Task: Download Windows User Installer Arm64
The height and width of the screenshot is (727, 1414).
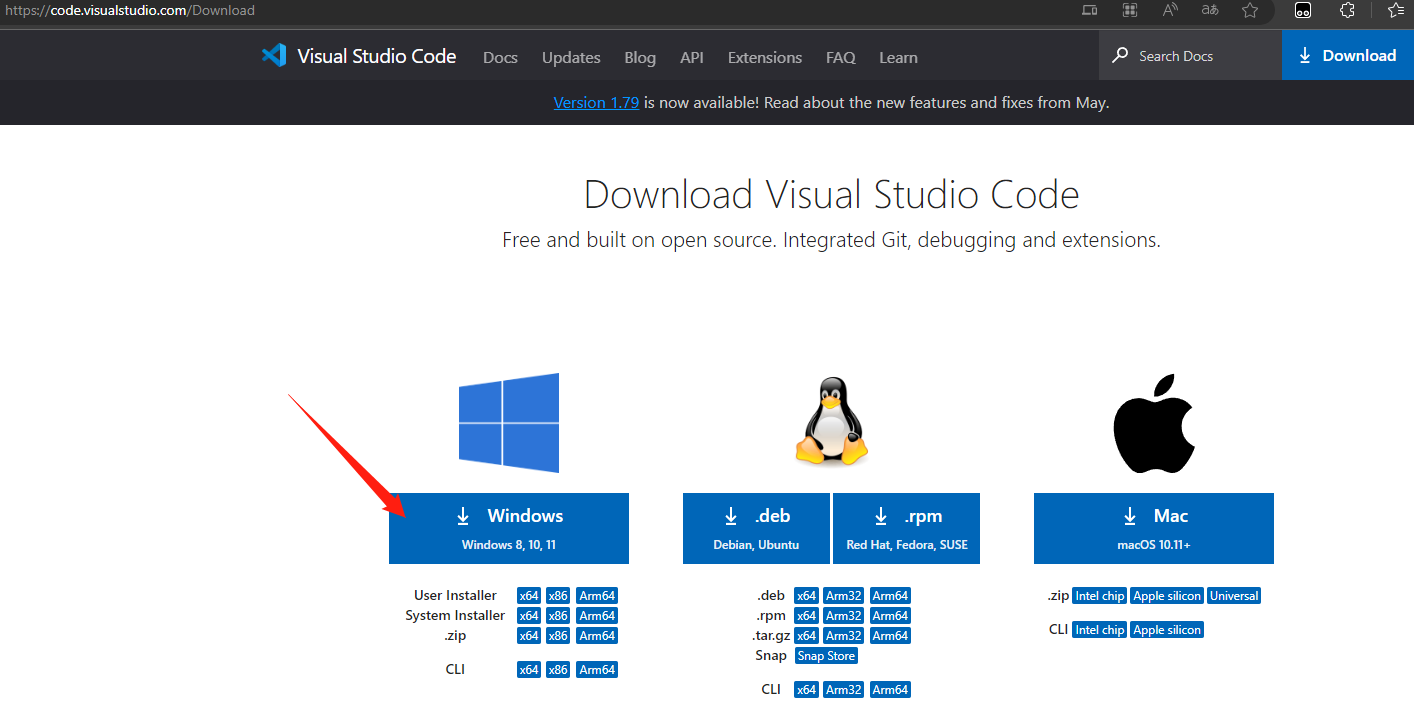Action: click(x=597, y=596)
